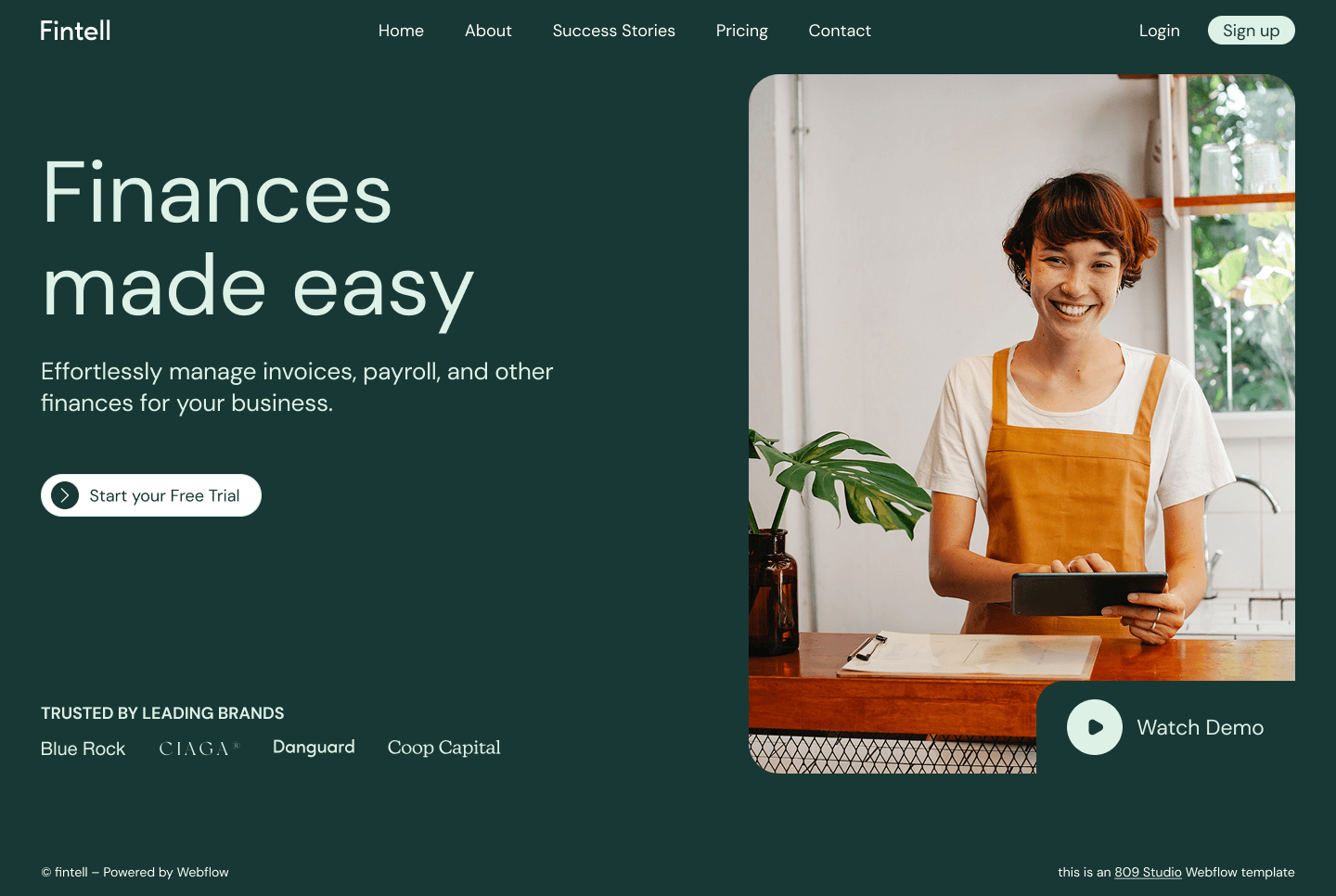Click the Finances made easy headline
The image size is (1336, 896).
(x=258, y=241)
